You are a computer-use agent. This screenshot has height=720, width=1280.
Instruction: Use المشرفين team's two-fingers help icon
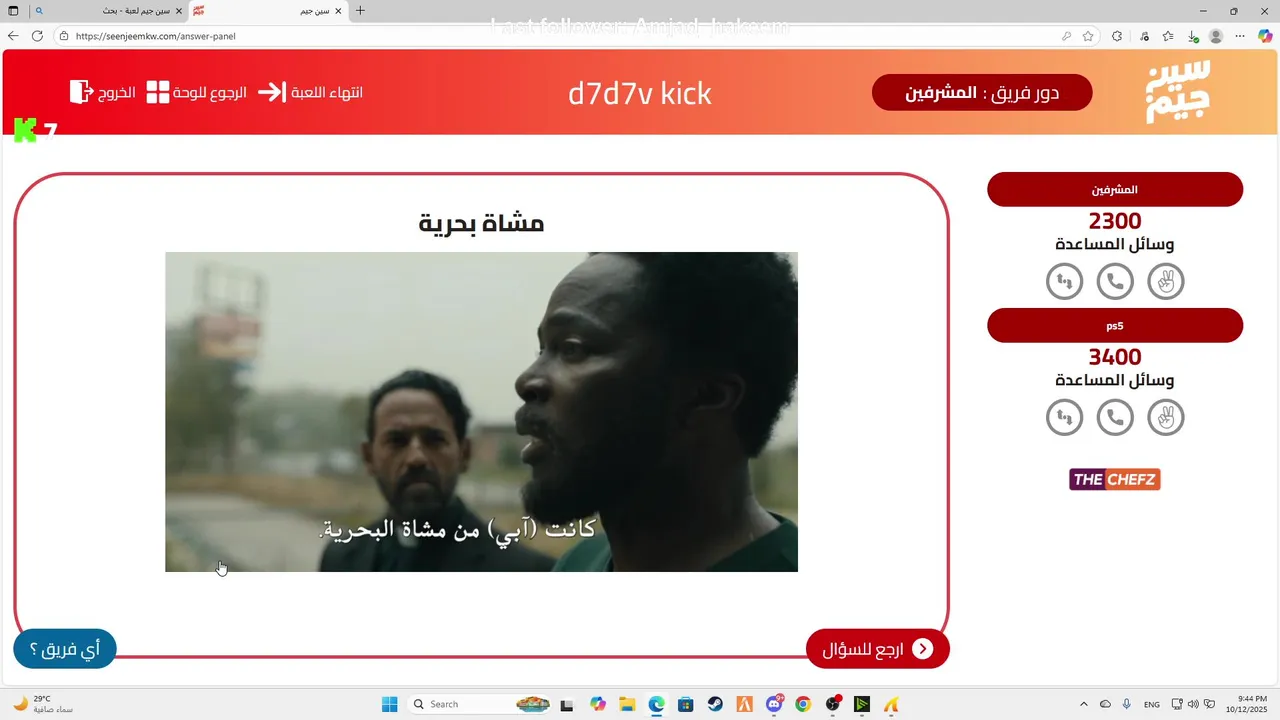click(1165, 282)
